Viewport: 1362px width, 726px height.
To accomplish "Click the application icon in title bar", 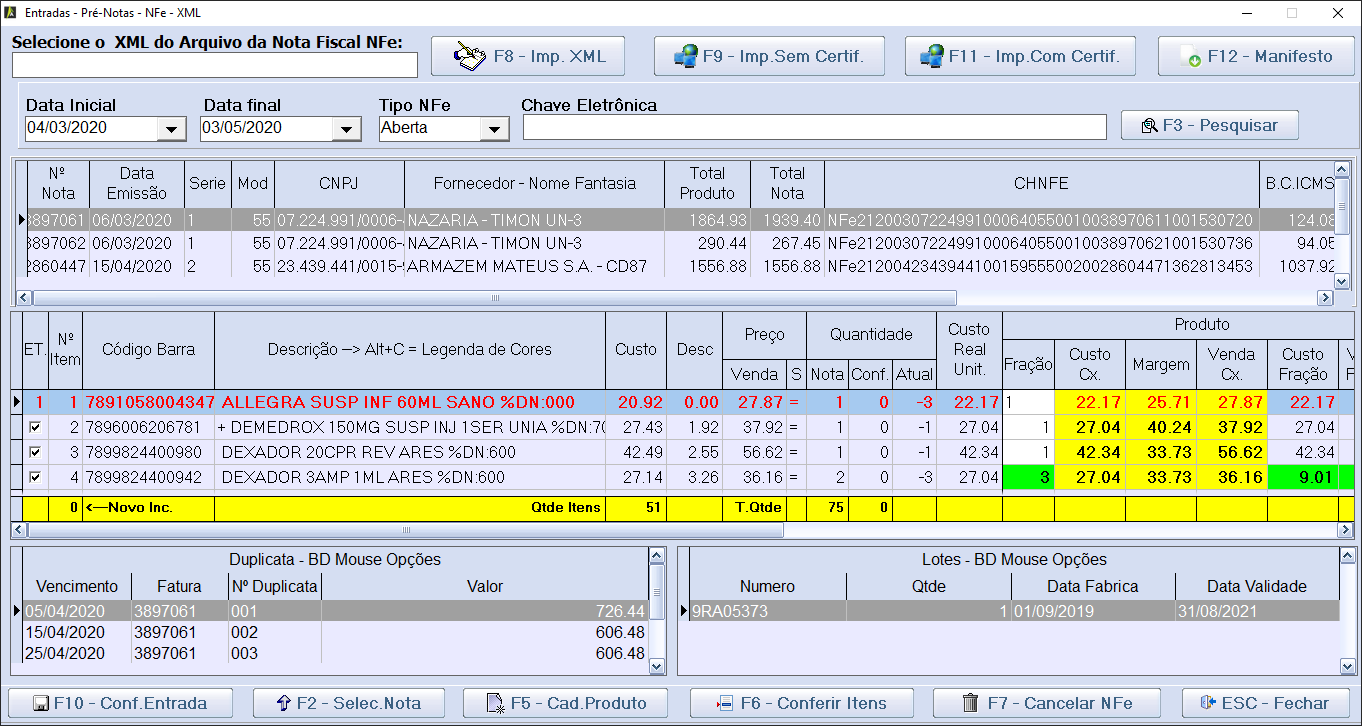I will click(x=11, y=13).
